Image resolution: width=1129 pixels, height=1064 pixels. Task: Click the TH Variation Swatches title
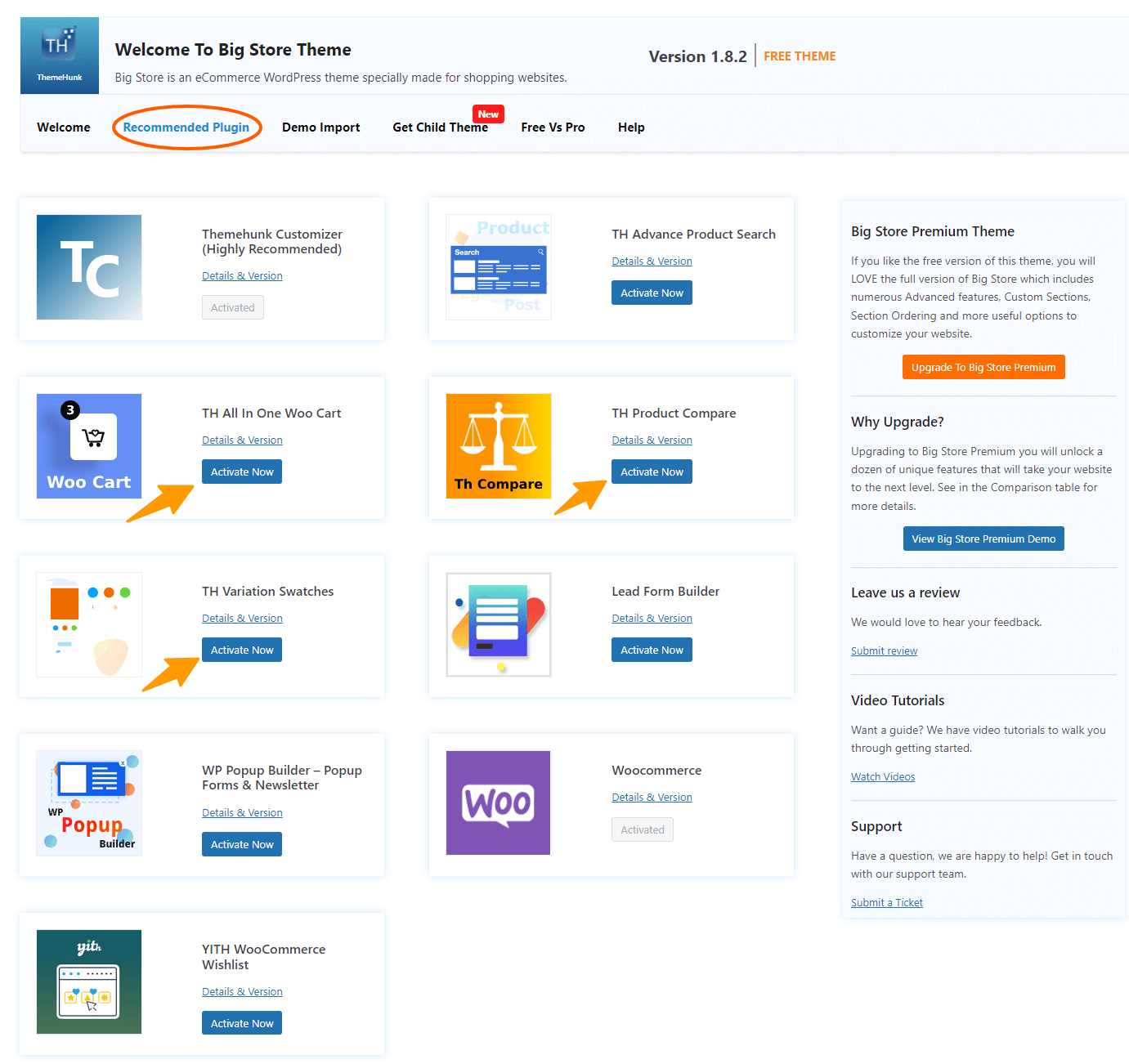[268, 592]
